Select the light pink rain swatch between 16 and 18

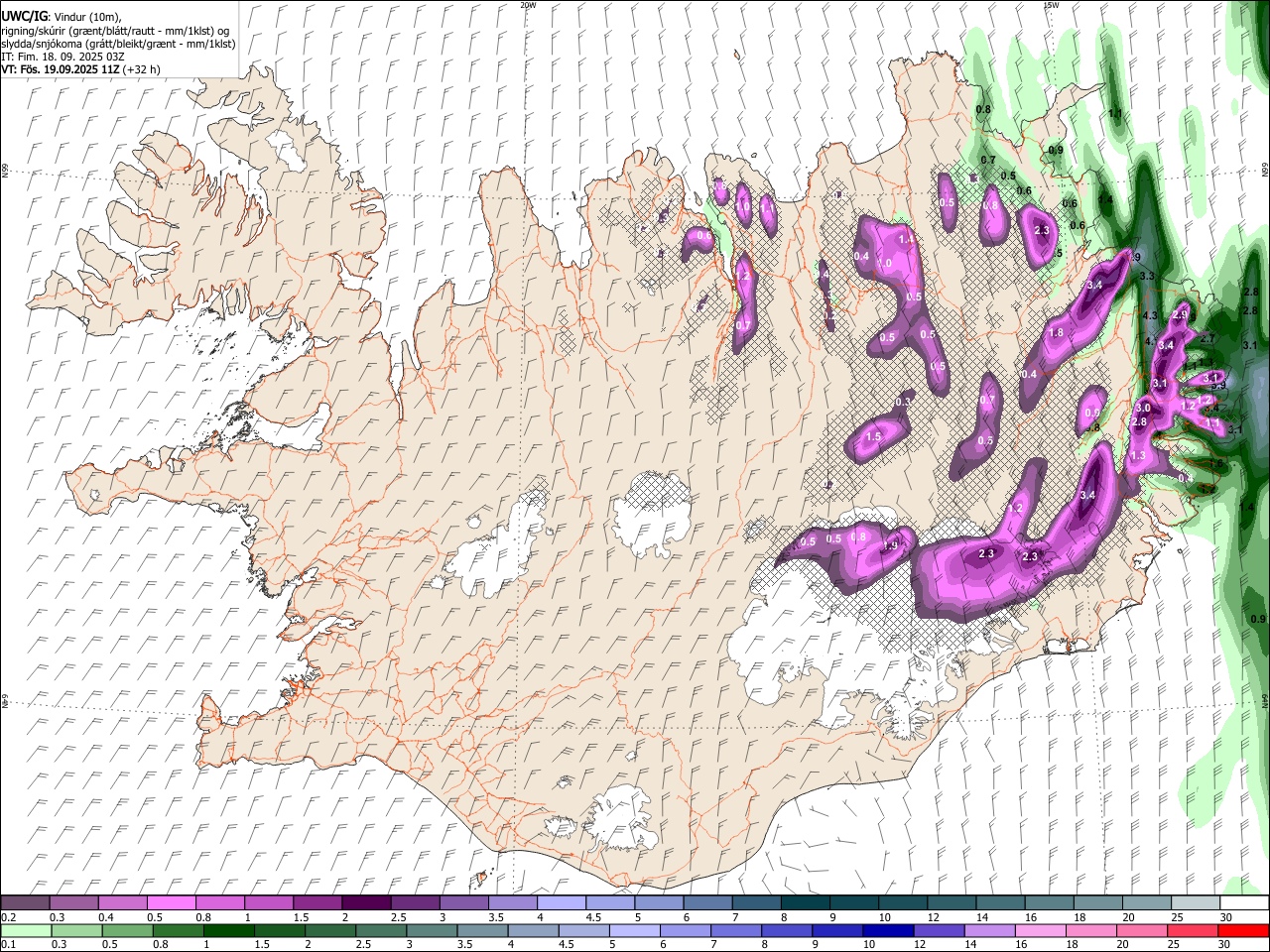tap(1041, 930)
